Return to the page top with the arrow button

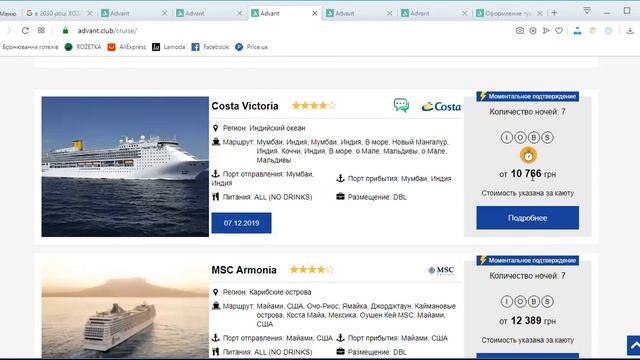pyautogui.click(x=633, y=346)
